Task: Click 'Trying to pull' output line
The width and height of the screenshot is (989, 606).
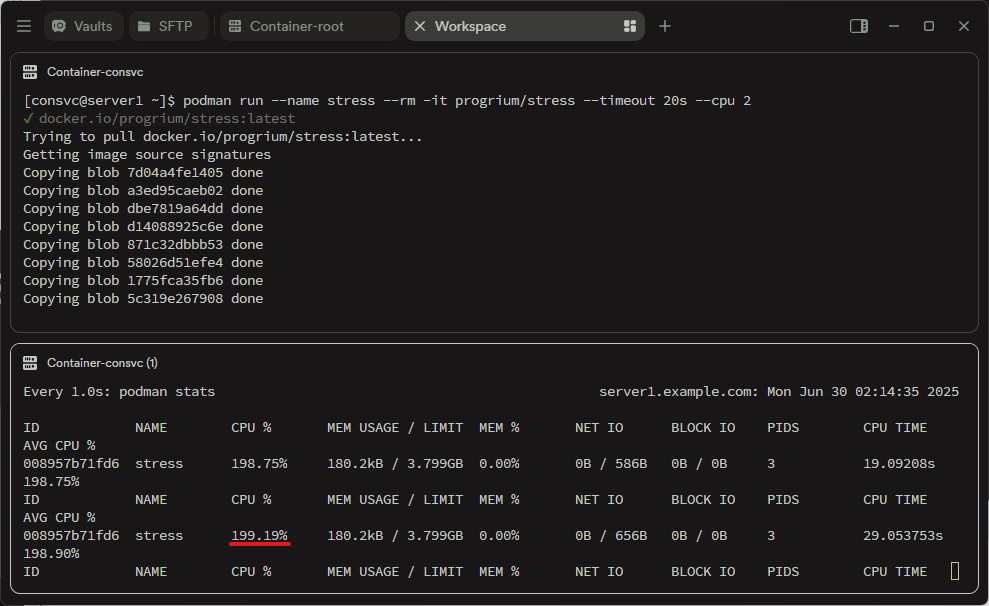Action: [223, 136]
